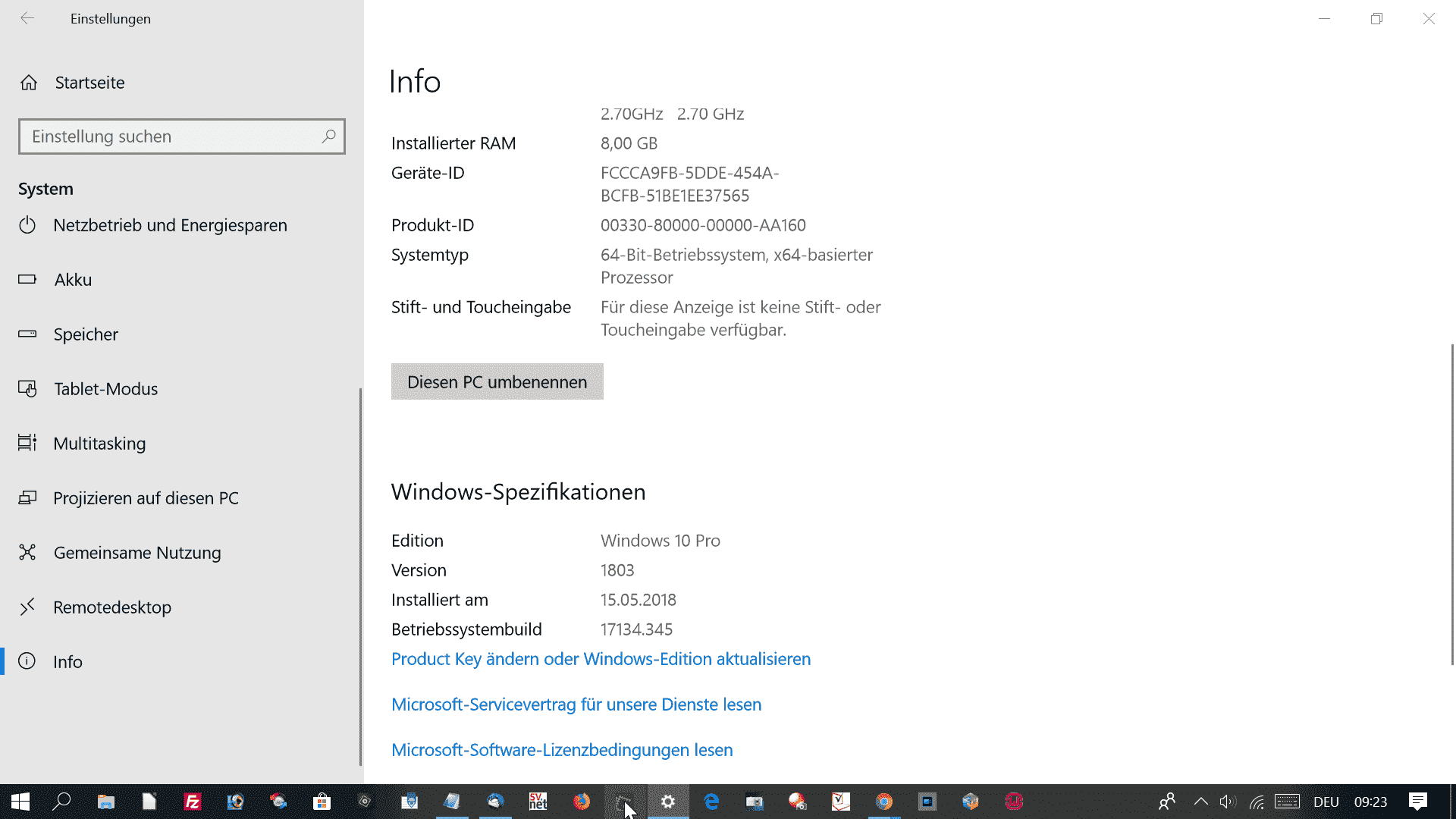The height and width of the screenshot is (819, 1456).
Task: Click the build number 17134.345
Action: [x=637, y=629]
